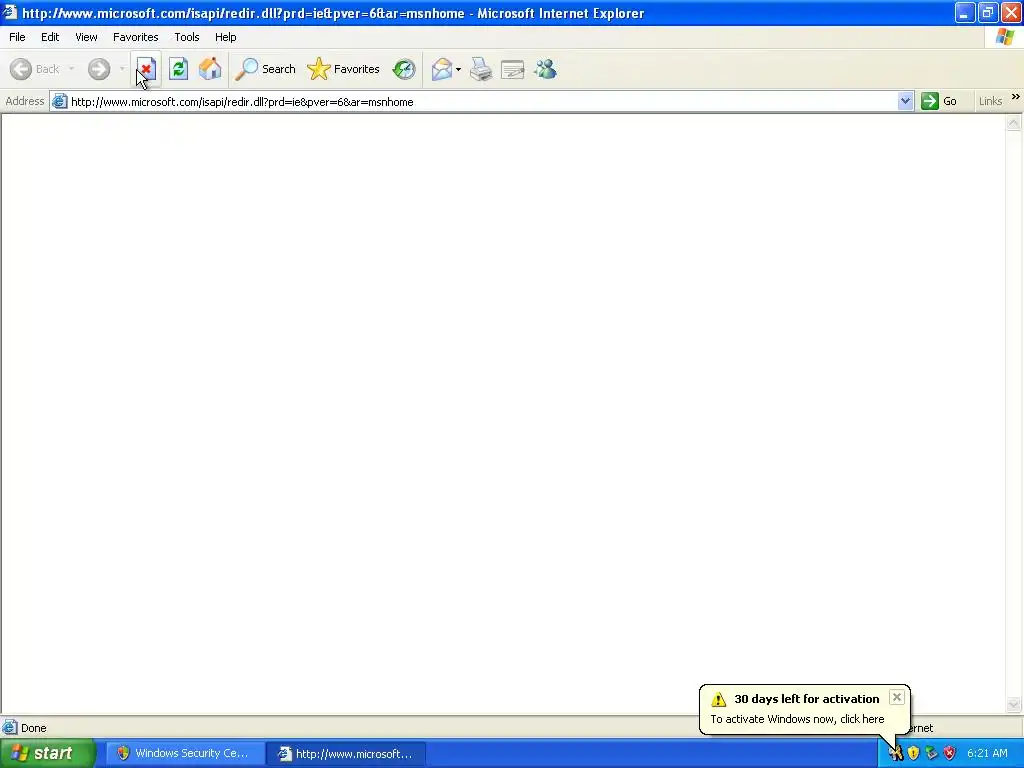The image size is (1024, 768).
Task: Click the activation keys tray icon
Action: (896, 754)
